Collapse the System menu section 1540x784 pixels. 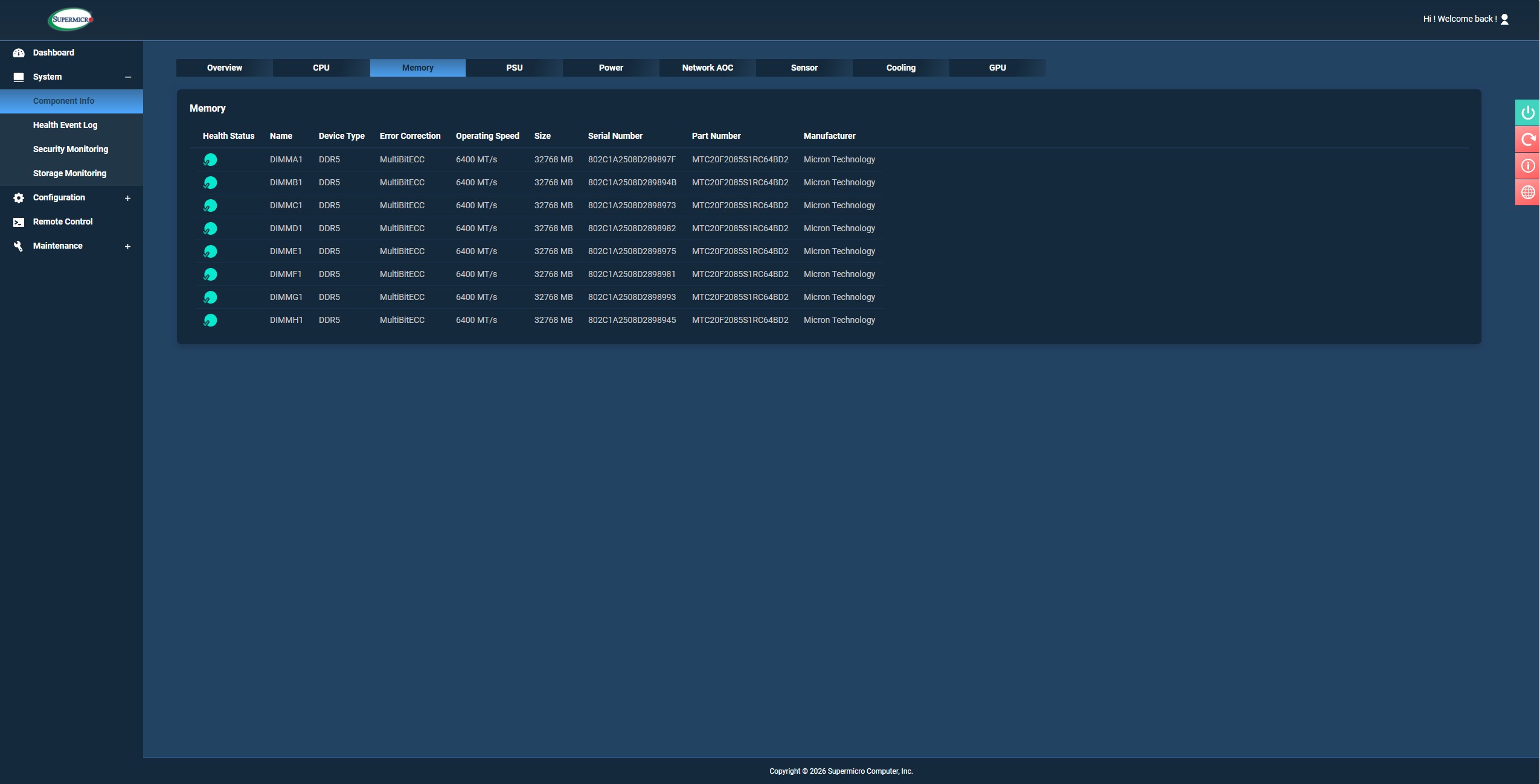[x=127, y=77]
